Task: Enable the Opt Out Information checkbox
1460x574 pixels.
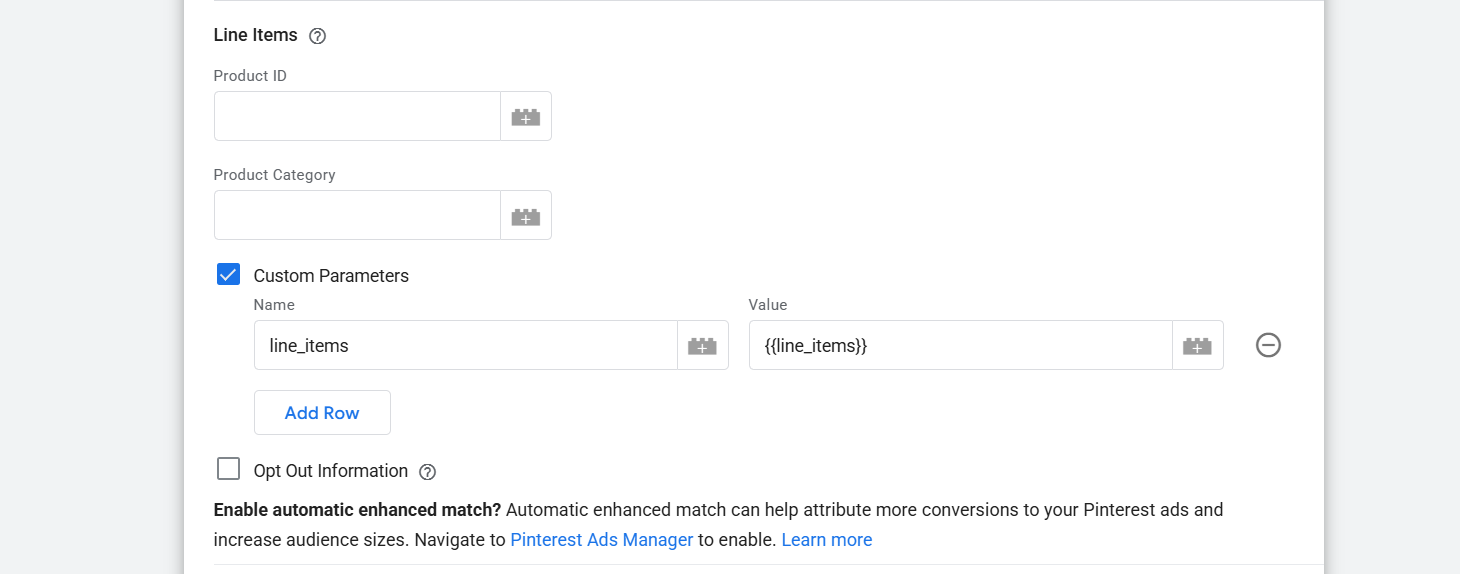Action: (x=228, y=469)
